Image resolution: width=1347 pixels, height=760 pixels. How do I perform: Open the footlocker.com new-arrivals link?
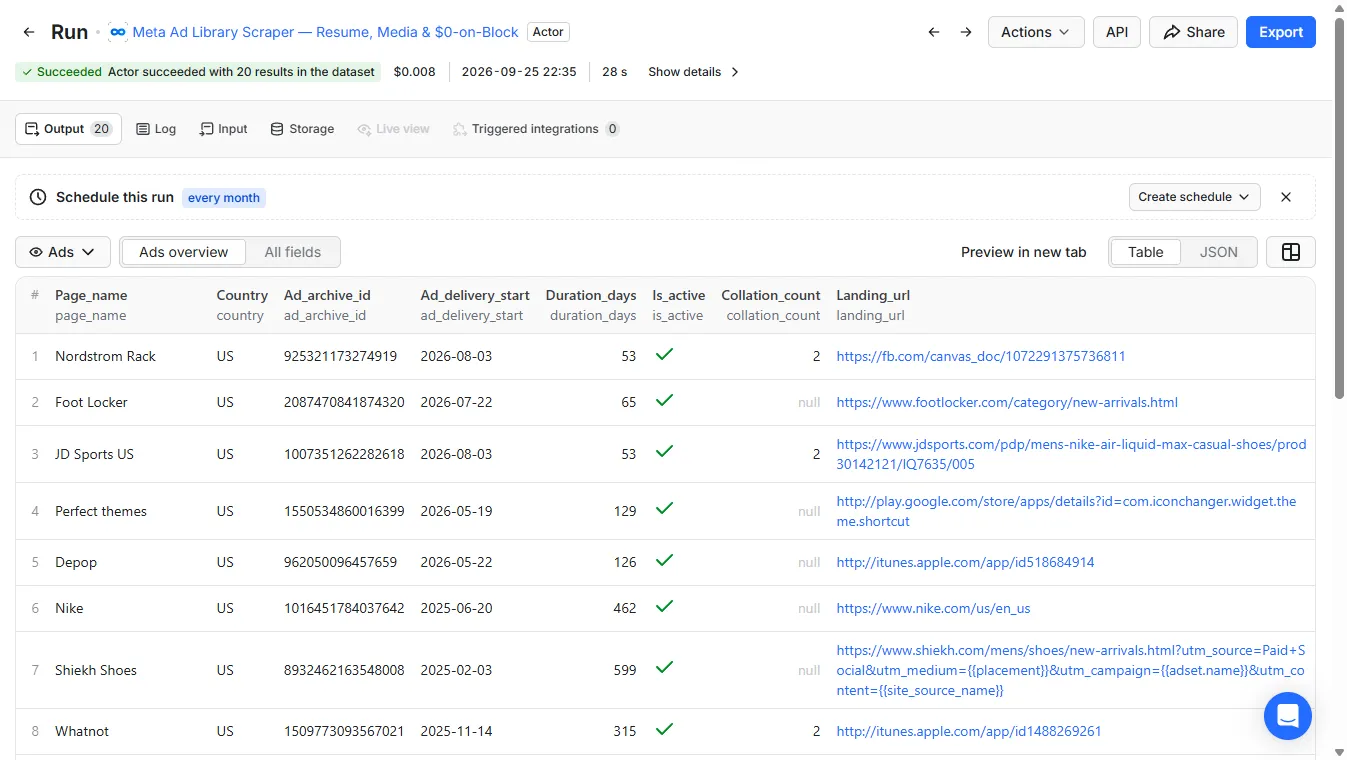point(1007,402)
